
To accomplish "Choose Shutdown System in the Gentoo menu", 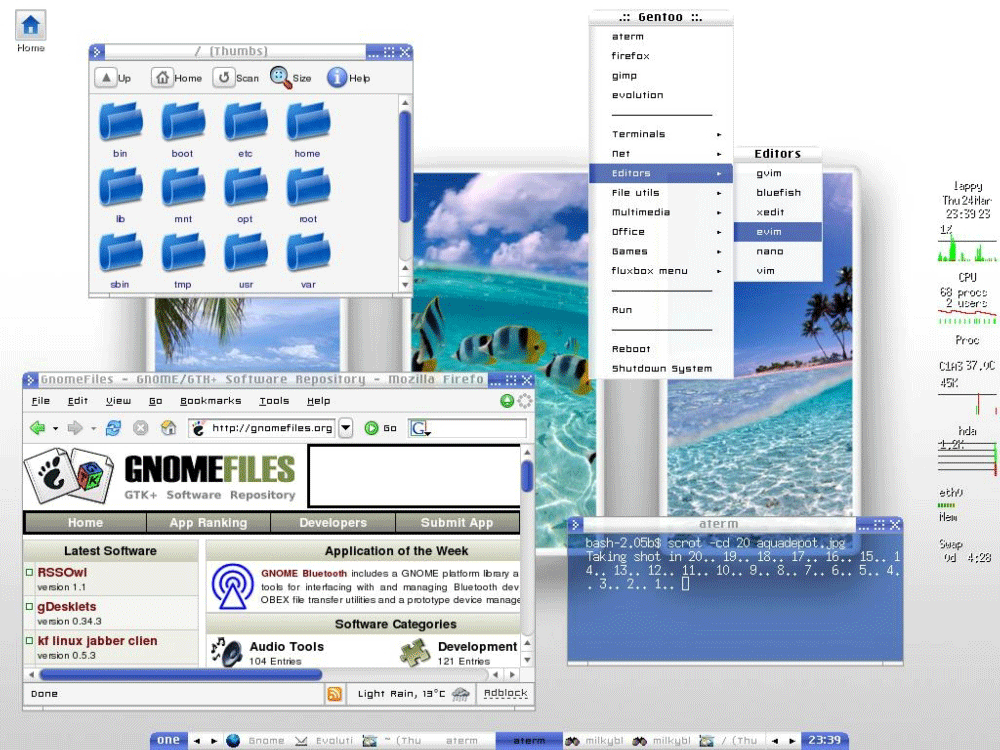I will (661, 369).
